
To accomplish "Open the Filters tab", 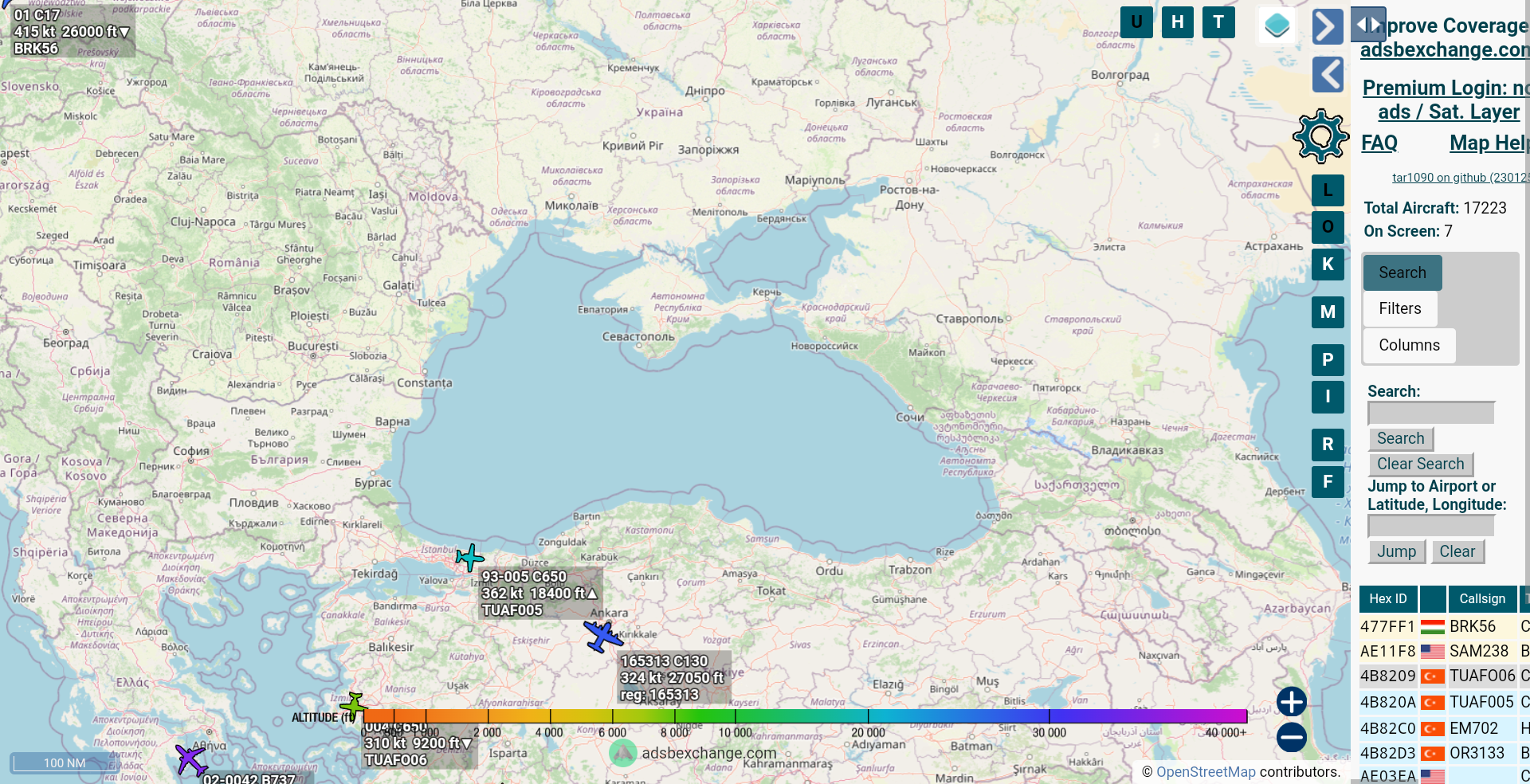I will point(1400,308).
